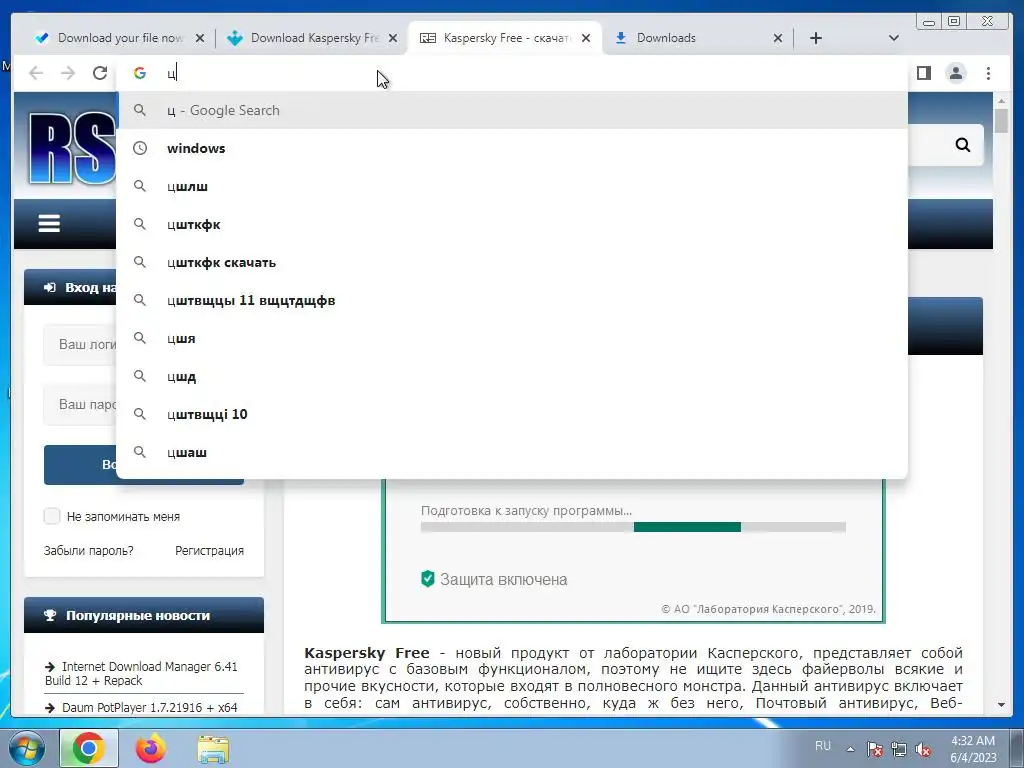Close the 'Download your file now' tab
The image size is (1024, 768).
[200, 39]
